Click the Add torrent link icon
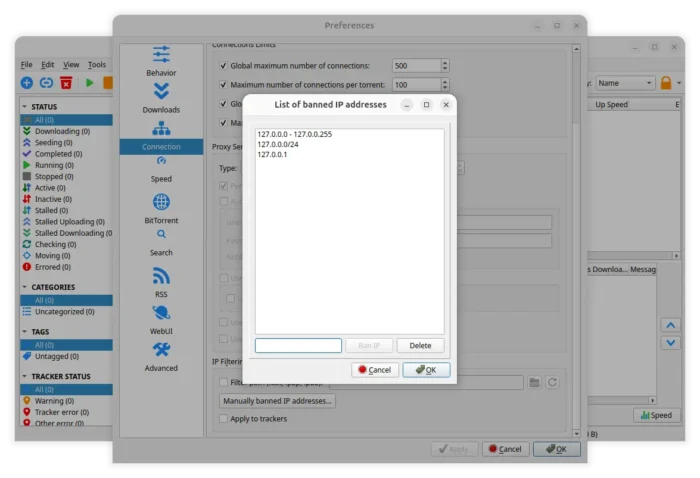The image size is (700, 478). (x=46, y=83)
